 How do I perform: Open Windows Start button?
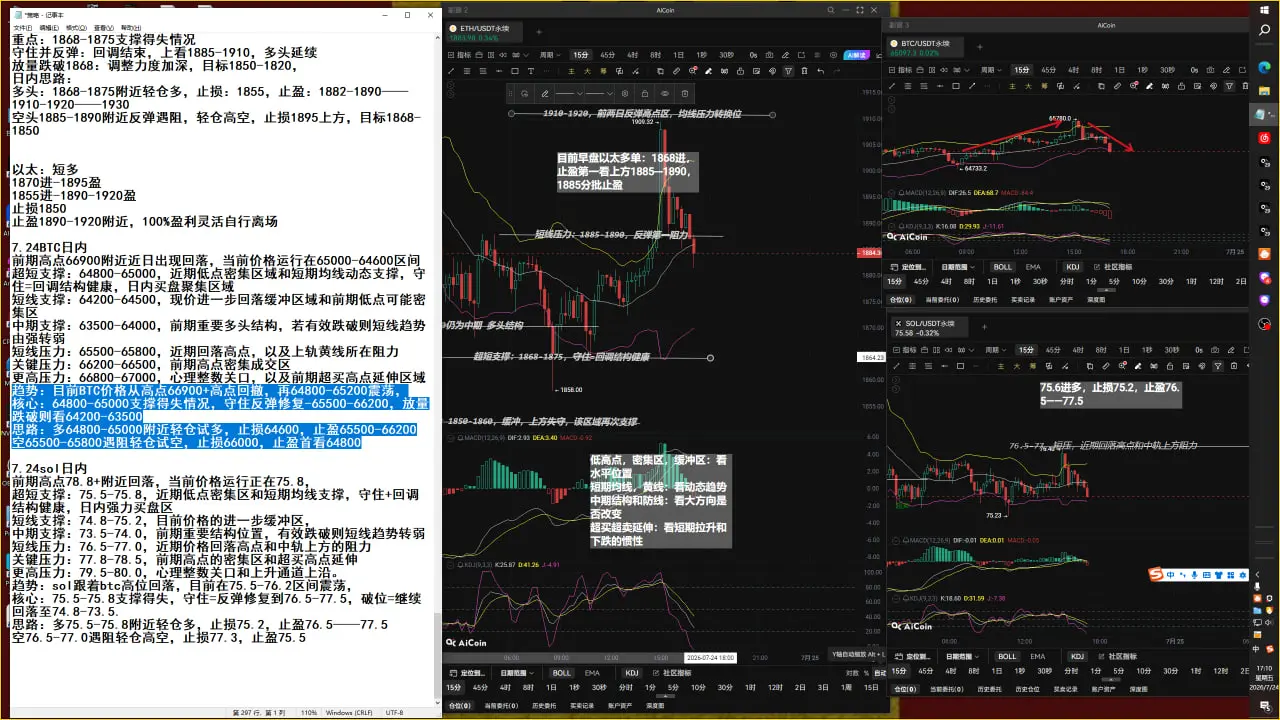(1264, 8)
